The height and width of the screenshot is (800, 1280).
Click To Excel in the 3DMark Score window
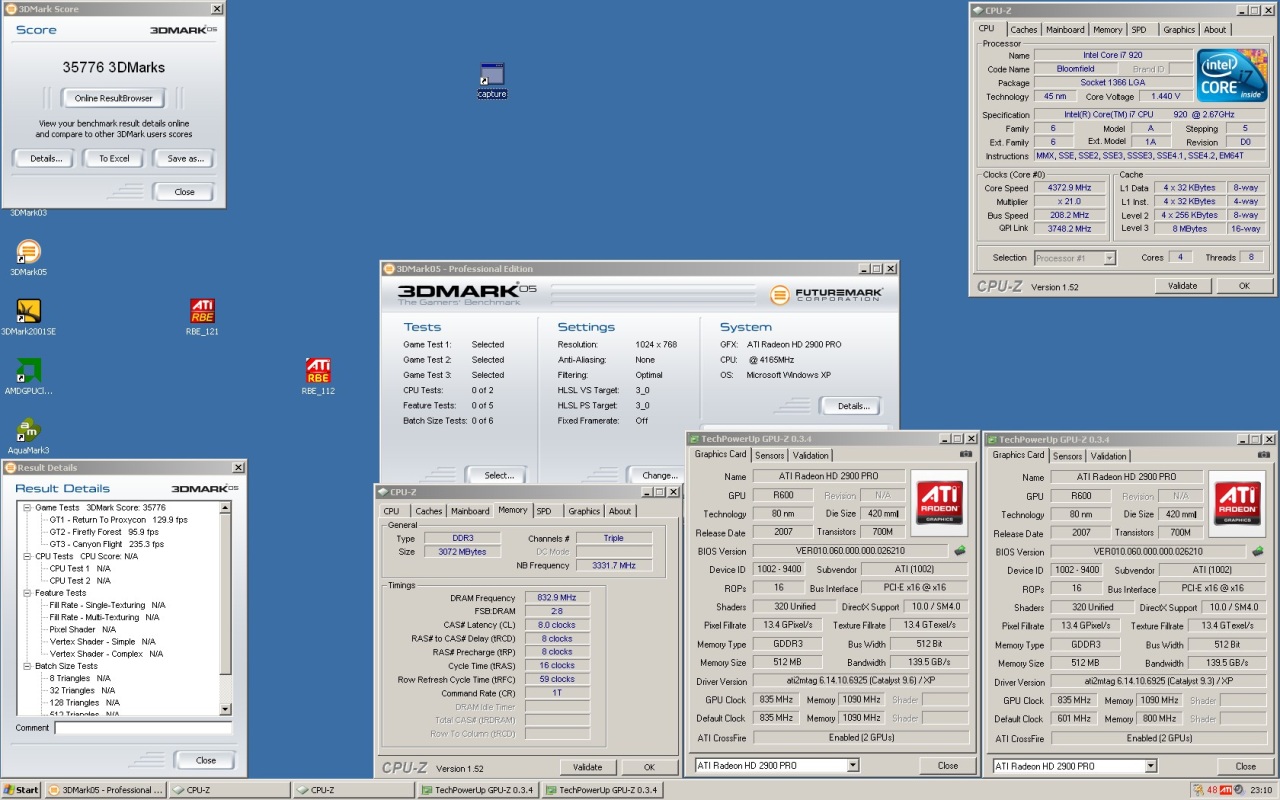[x=113, y=158]
